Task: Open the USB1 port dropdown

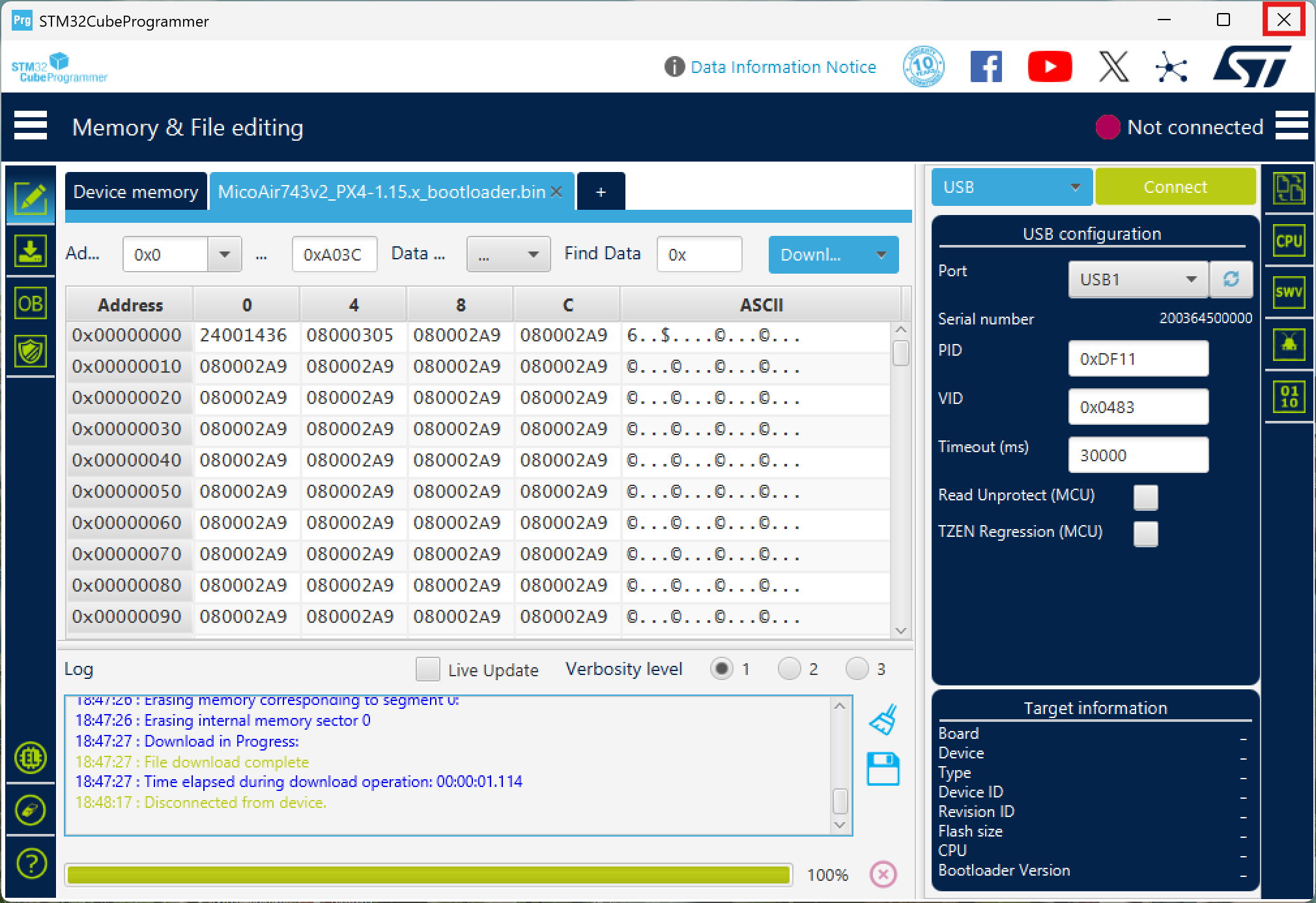Action: [1137, 279]
